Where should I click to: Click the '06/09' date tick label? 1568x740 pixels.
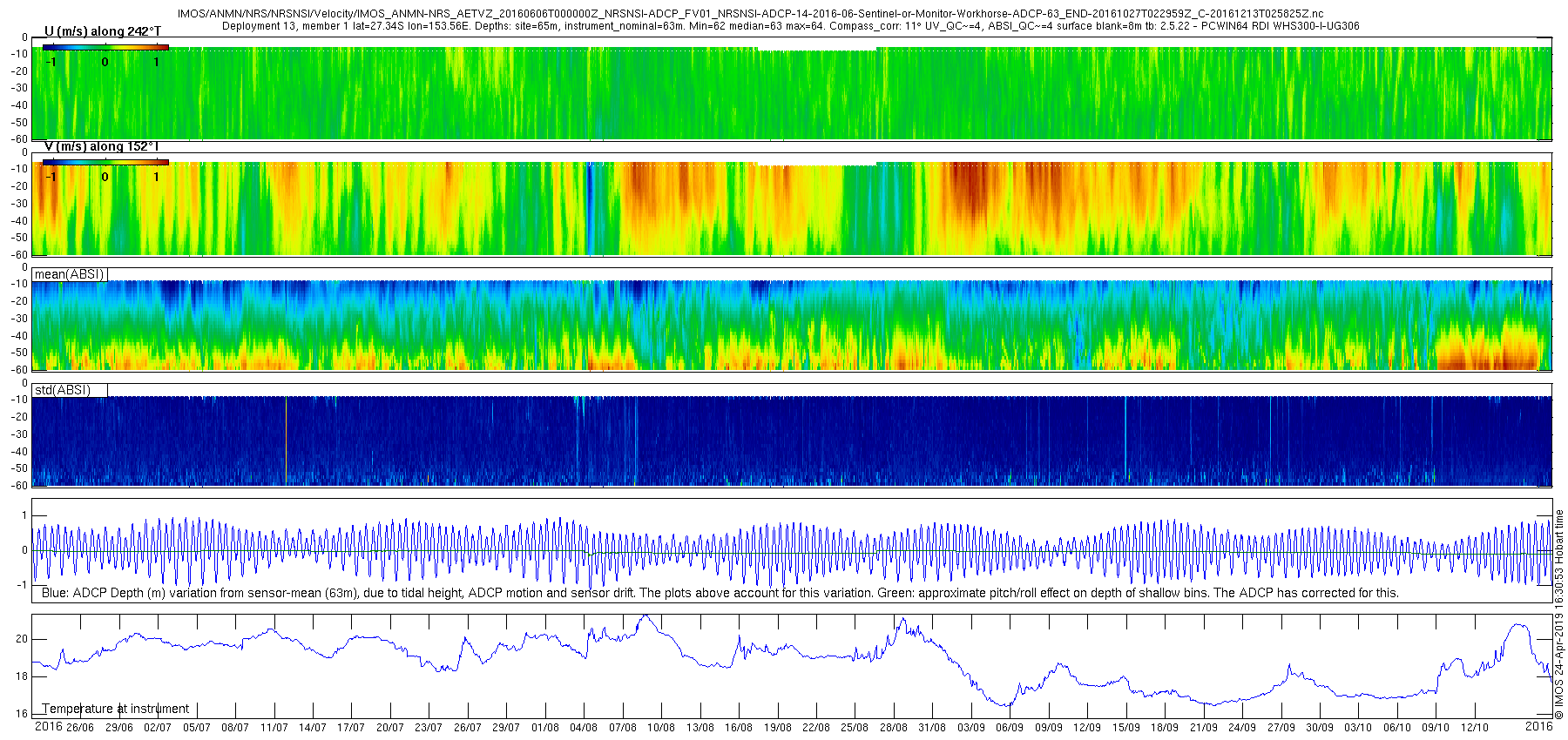pos(1010,728)
